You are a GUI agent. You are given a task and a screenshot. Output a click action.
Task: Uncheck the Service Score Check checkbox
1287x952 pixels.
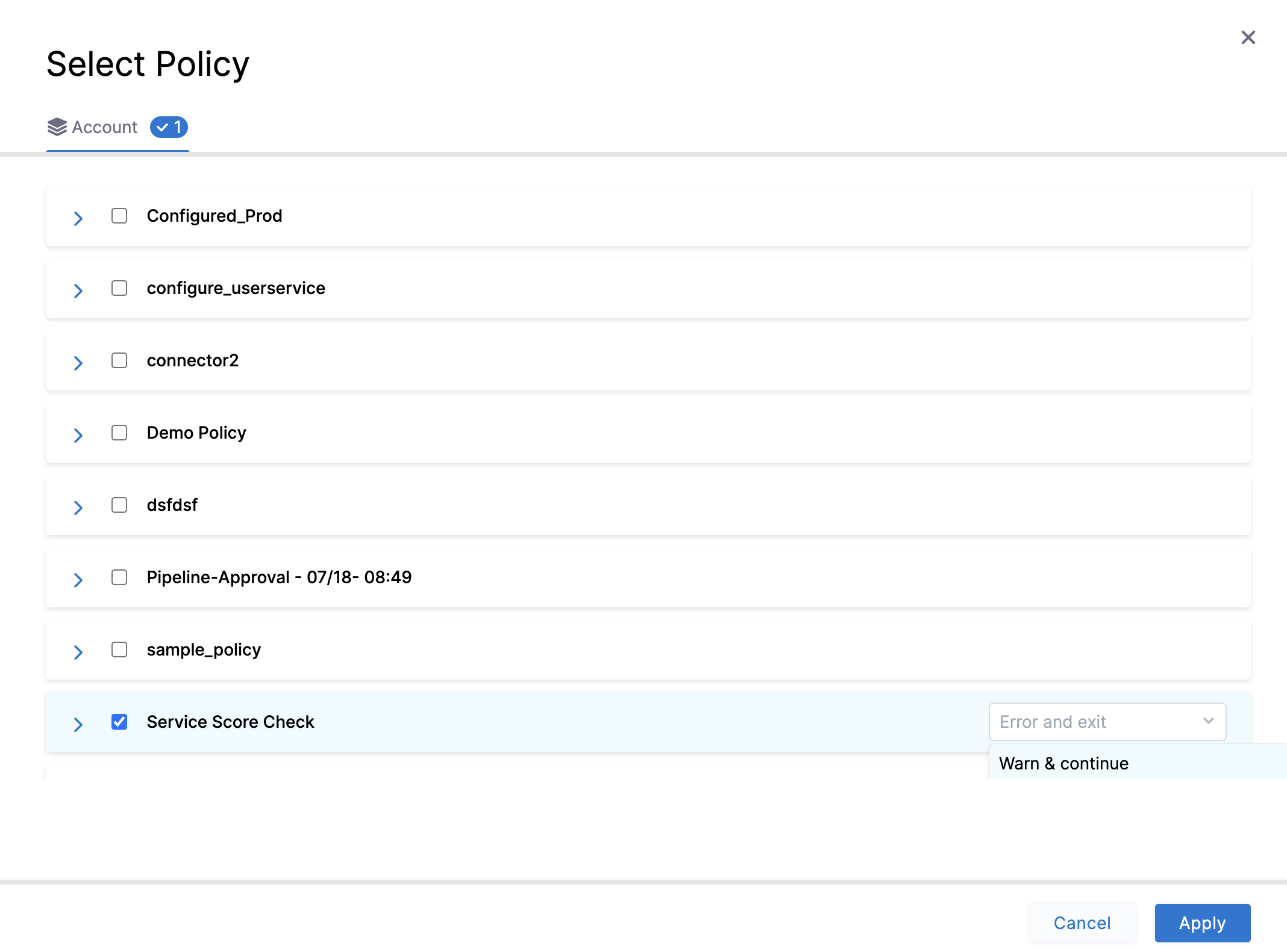119,722
